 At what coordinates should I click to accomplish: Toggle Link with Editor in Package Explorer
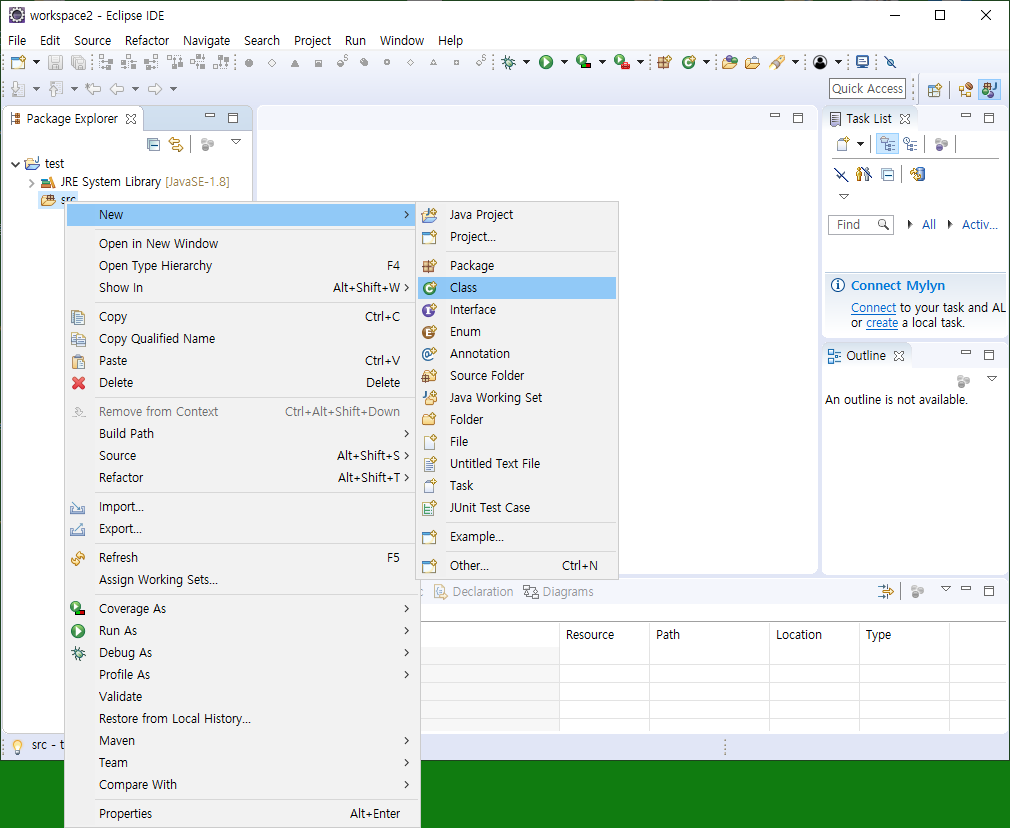coord(175,144)
